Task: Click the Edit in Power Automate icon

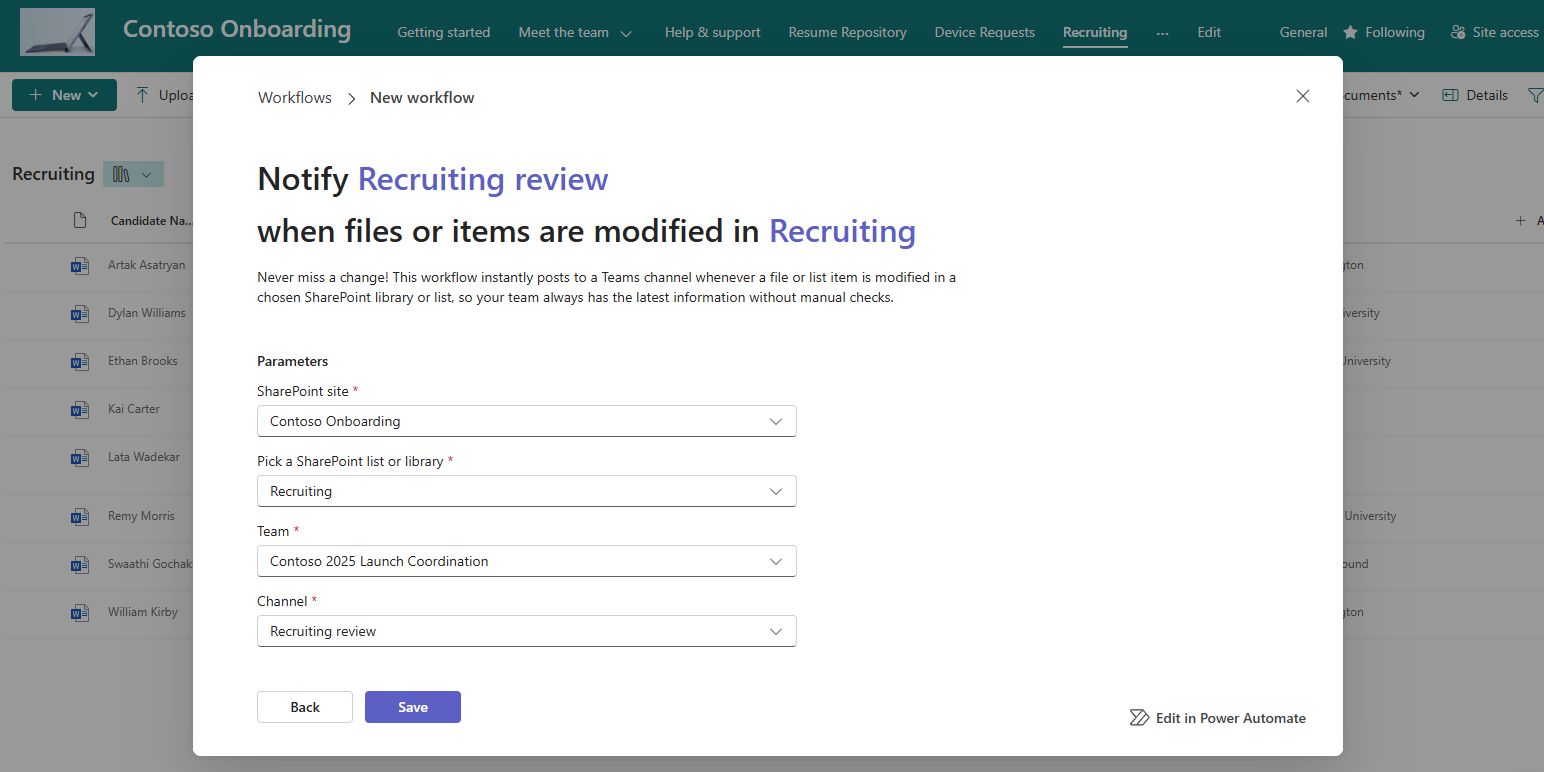Action: coord(1139,718)
